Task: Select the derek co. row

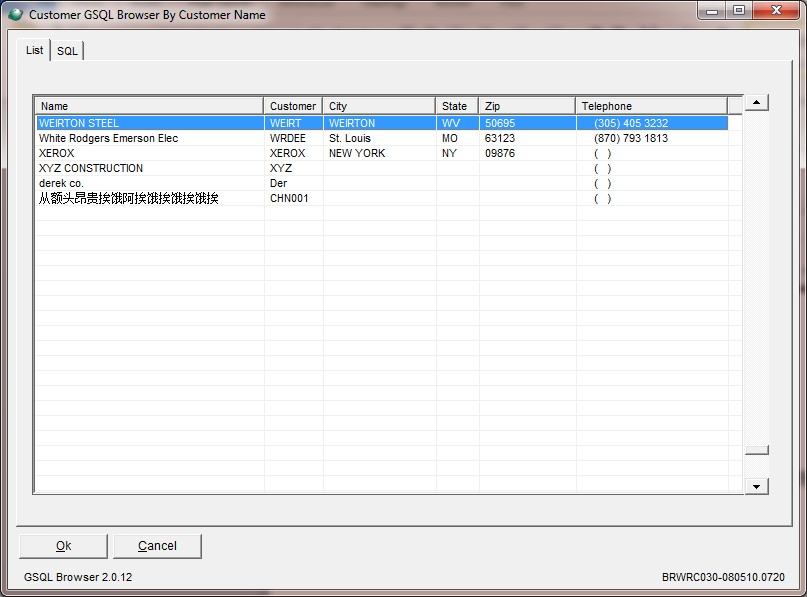Action: click(x=382, y=183)
